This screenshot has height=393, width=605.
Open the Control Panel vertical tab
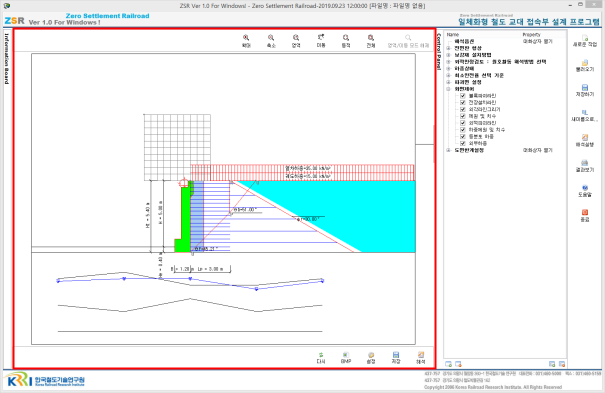point(439,52)
